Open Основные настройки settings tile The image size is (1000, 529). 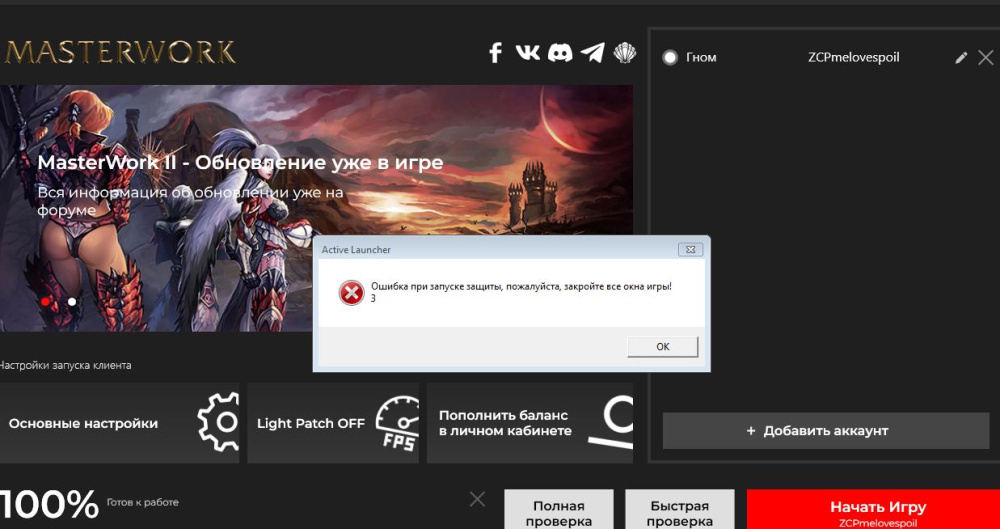pos(119,423)
